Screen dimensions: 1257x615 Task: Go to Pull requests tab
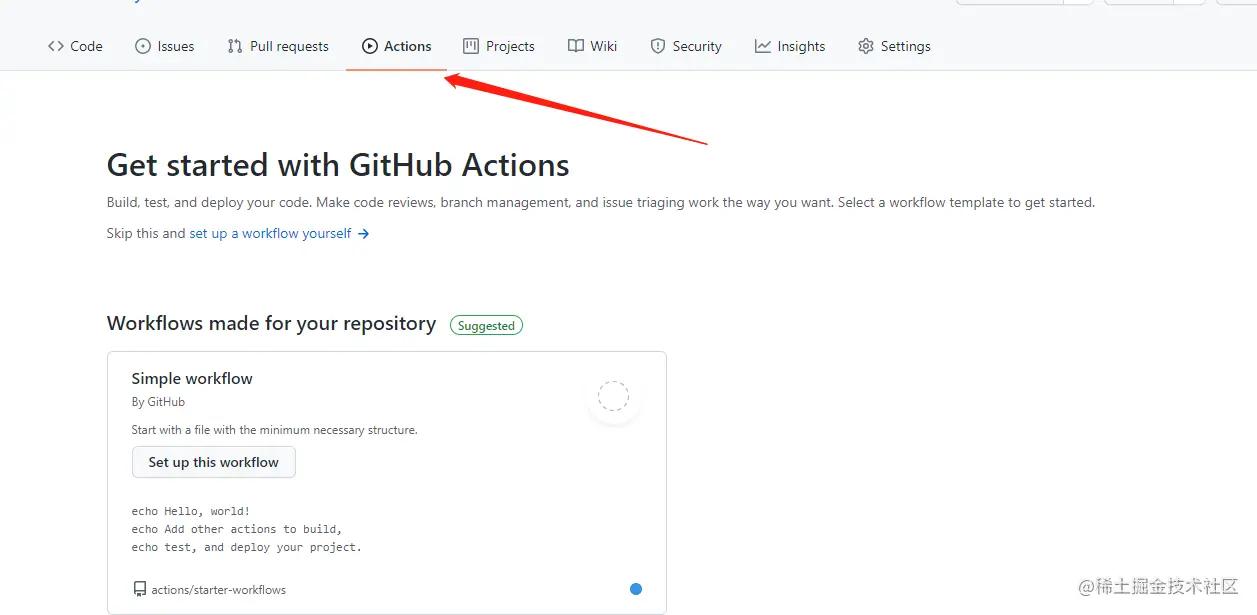pyautogui.click(x=278, y=46)
